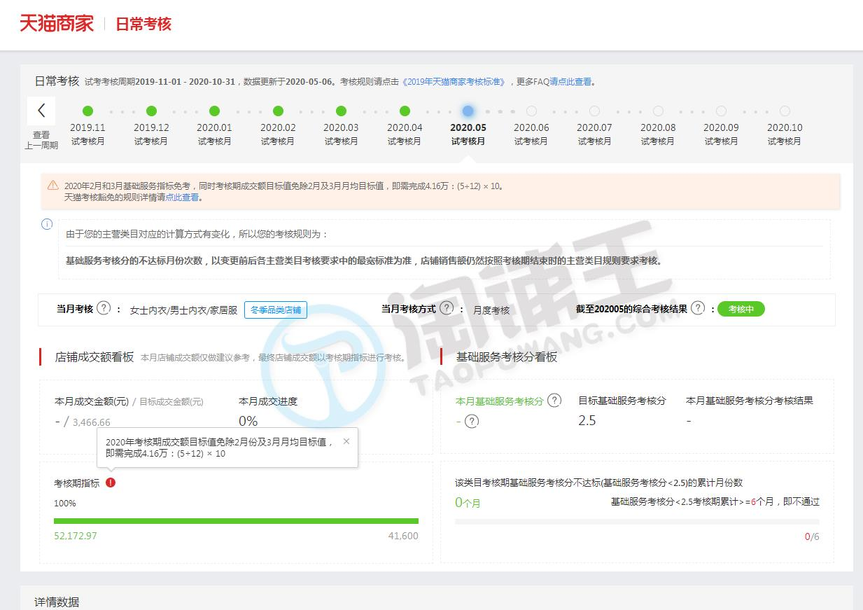Open the help icon next to 当月考核方式
This screenshot has width=863, height=610.
coord(447,308)
